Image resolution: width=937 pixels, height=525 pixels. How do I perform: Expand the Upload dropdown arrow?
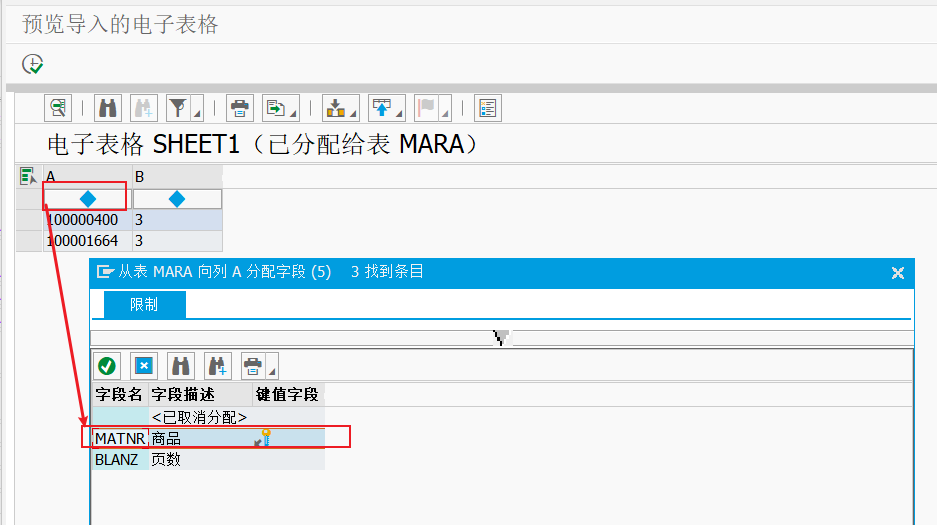pyautogui.click(x=400, y=112)
